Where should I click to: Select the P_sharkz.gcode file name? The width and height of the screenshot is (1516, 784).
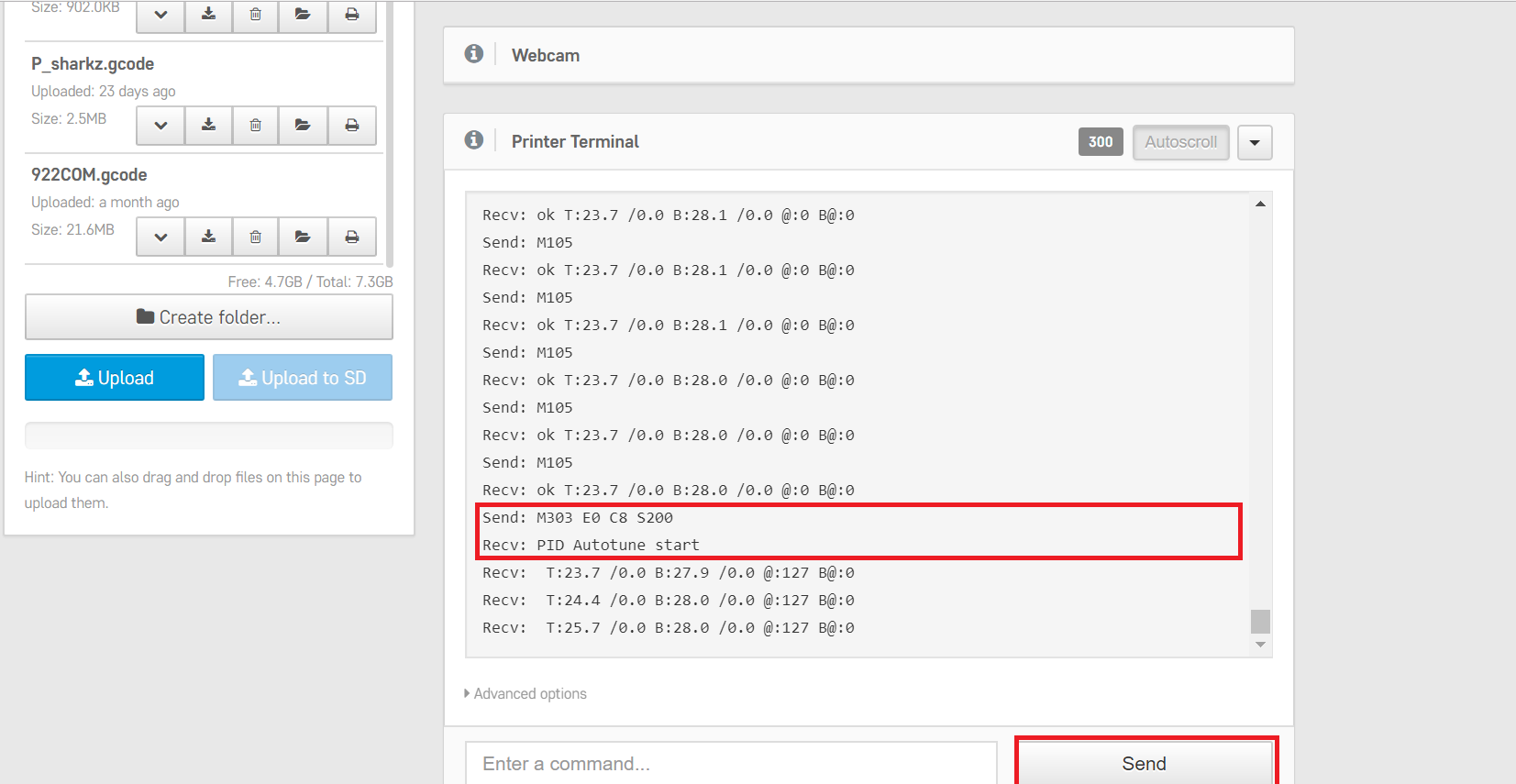[x=93, y=64]
